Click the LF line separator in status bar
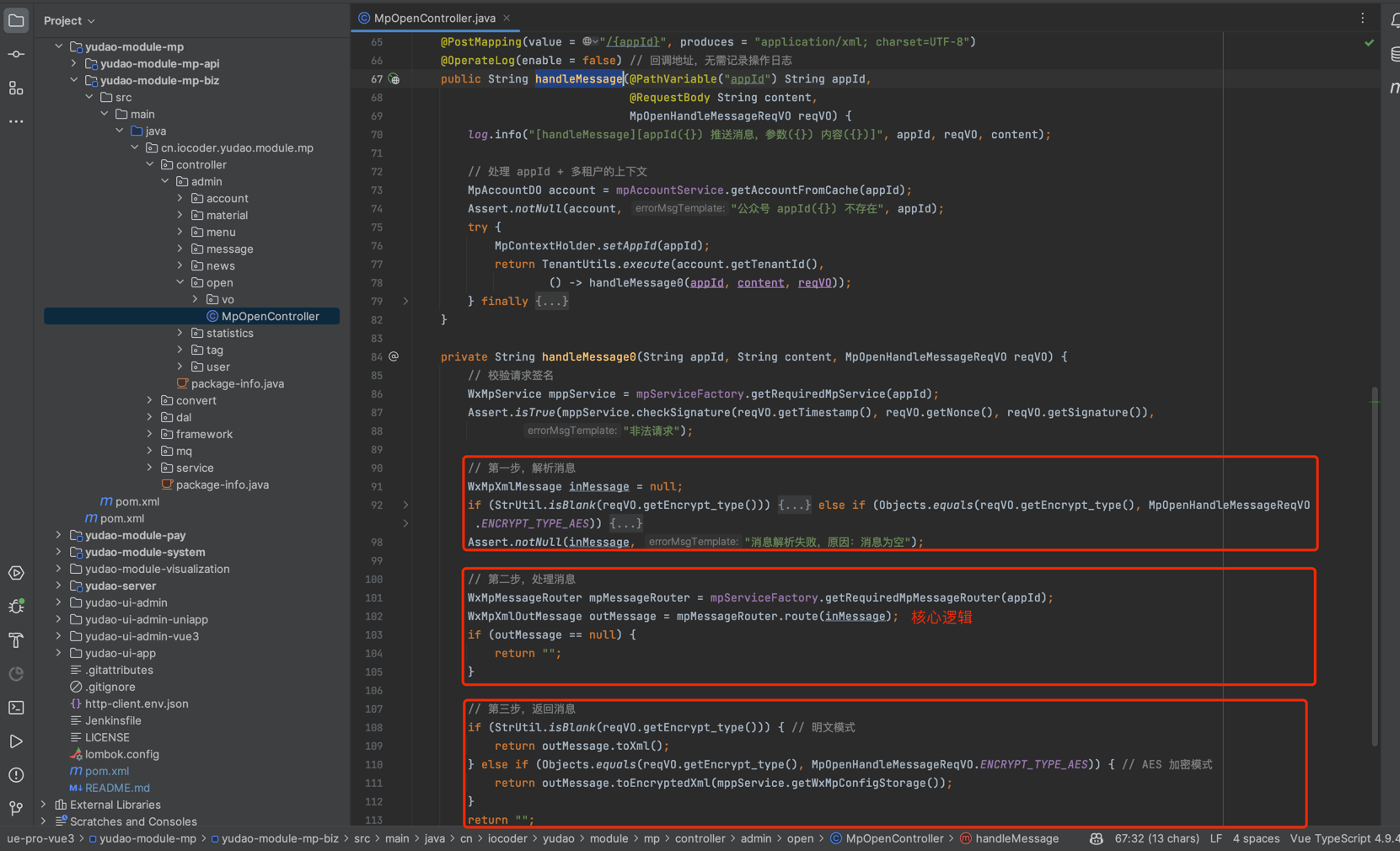 click(x=1215, y=838)
